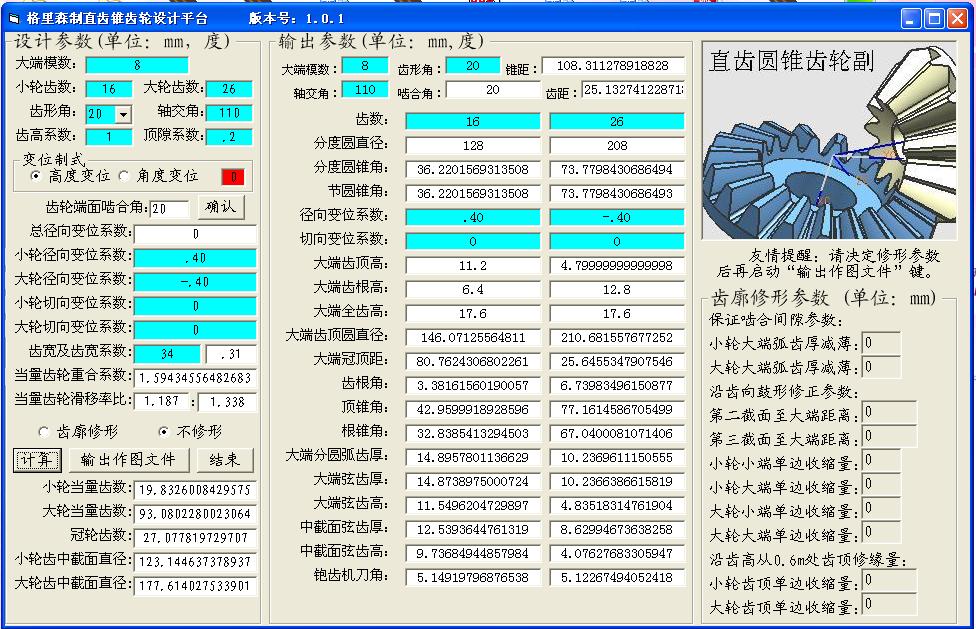Click the bevel gear pair illustration
The width and height of the screenshot is (976, 629).
point(829,141)
